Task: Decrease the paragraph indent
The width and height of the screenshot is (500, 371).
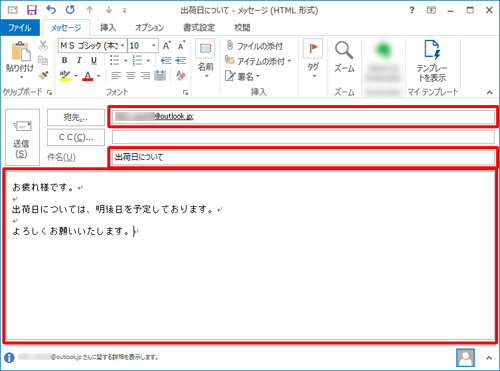Action: point(166,60)
